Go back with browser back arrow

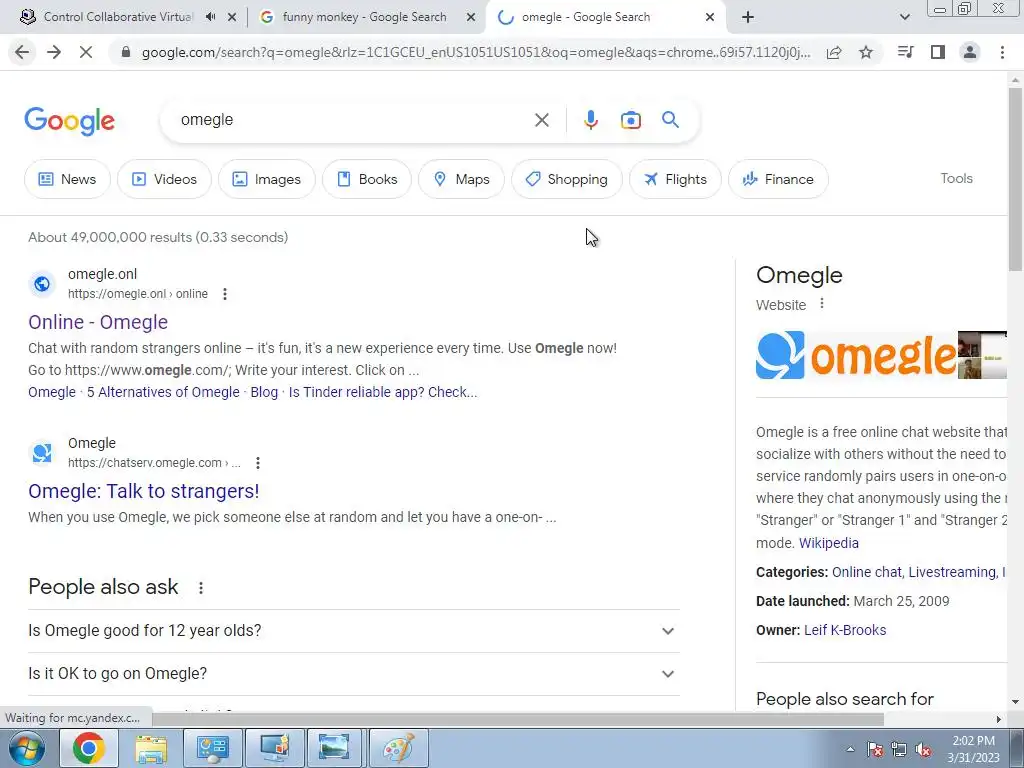coord(22,52)
